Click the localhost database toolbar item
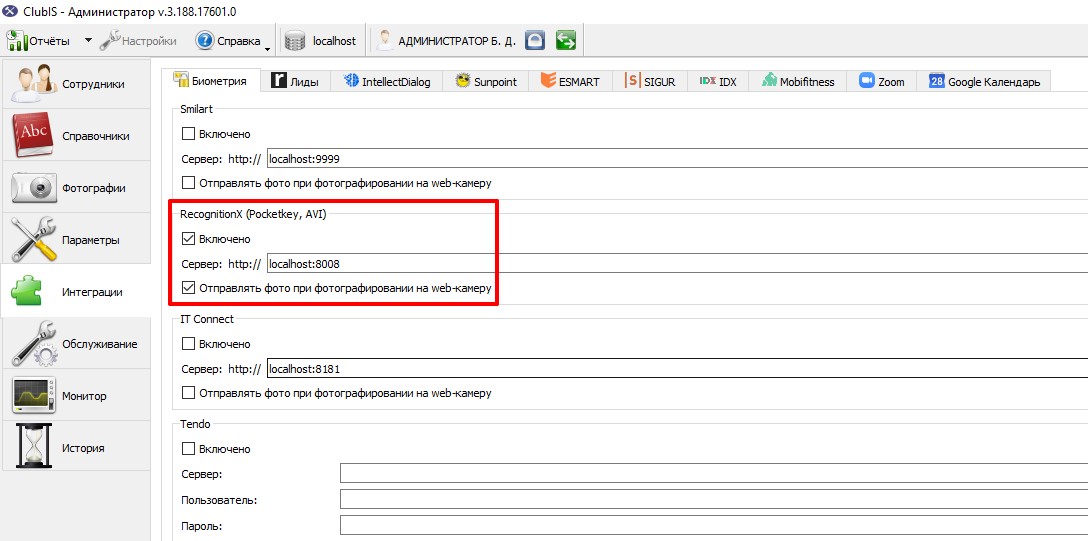The image size is (1088, 541). click(x=321, y=41)
